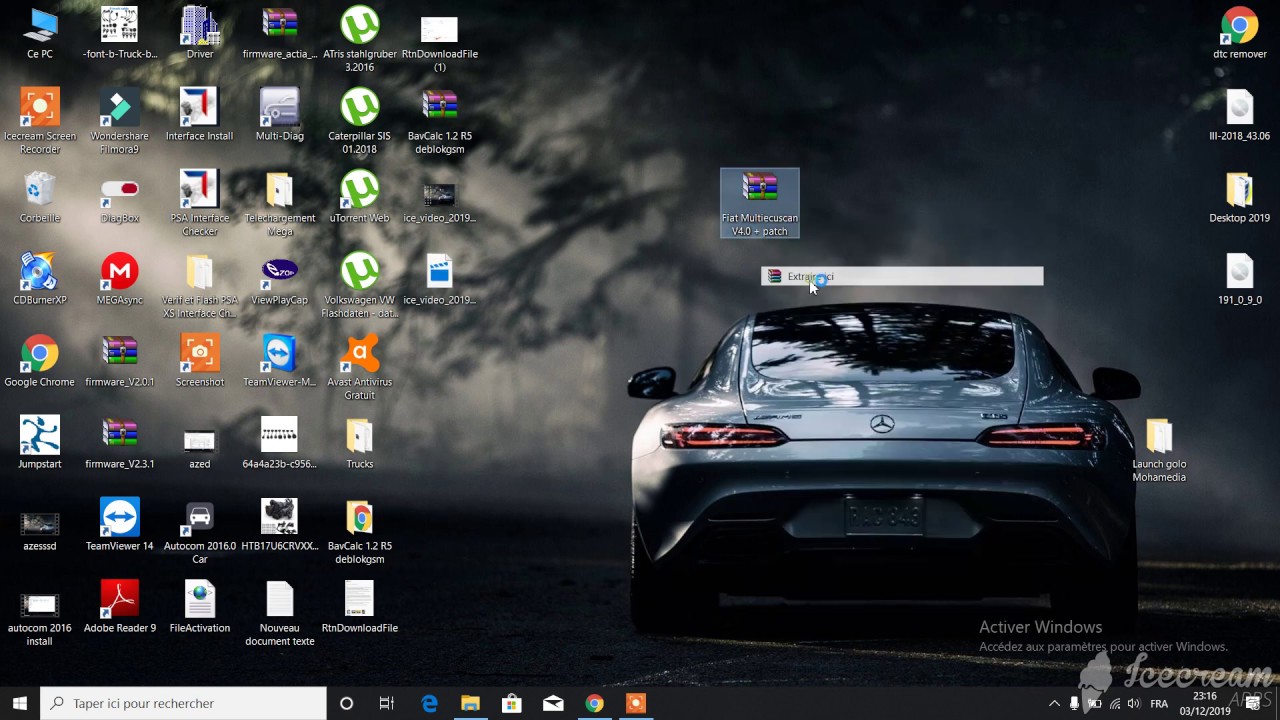Screen dimensions: 1280x720
Task: Change the FRA input language
Action: point(1159,703)
